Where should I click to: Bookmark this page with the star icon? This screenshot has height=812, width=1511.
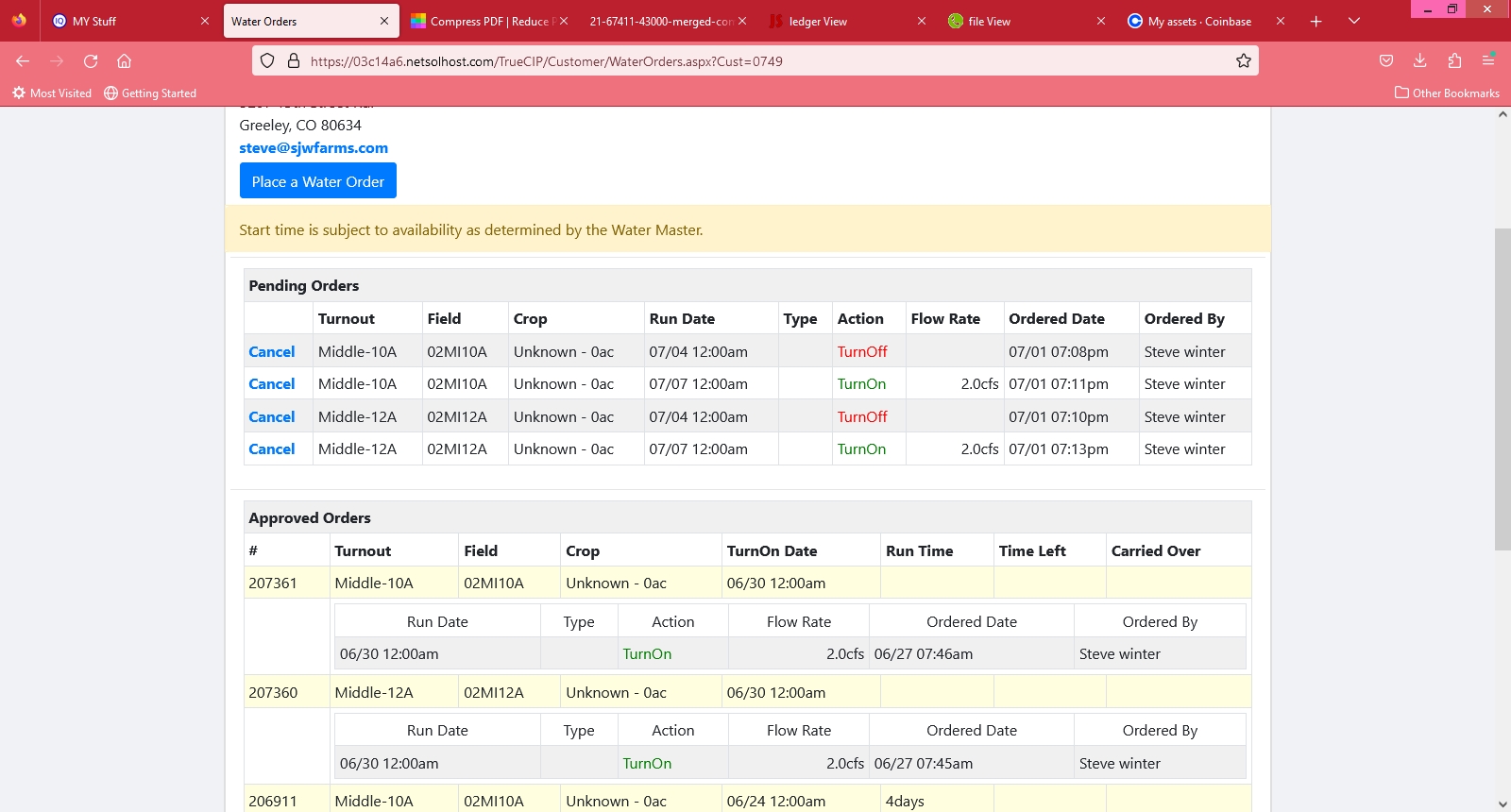tap(1243, 61)
